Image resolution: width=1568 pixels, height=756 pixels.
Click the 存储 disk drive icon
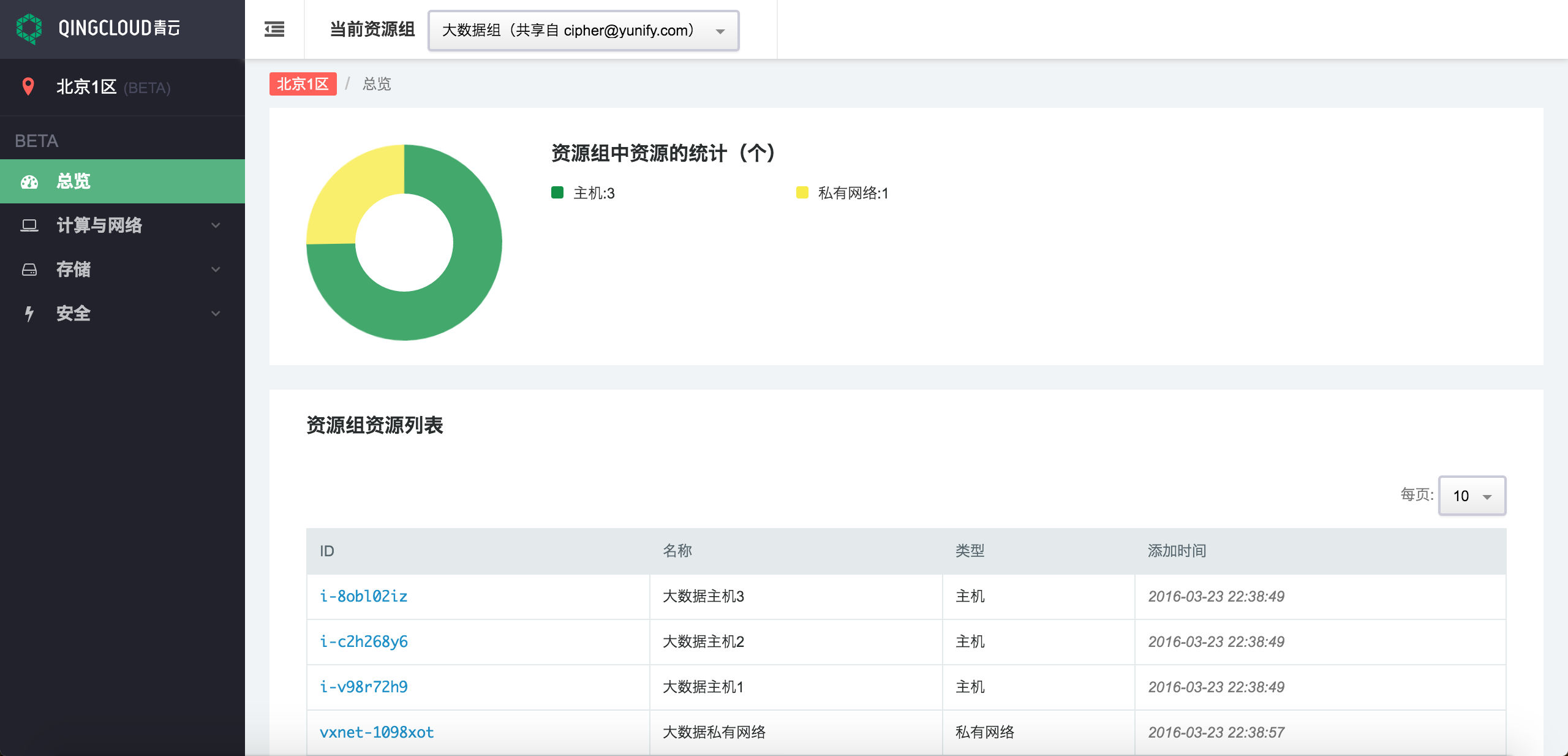(x=29, y=270)
